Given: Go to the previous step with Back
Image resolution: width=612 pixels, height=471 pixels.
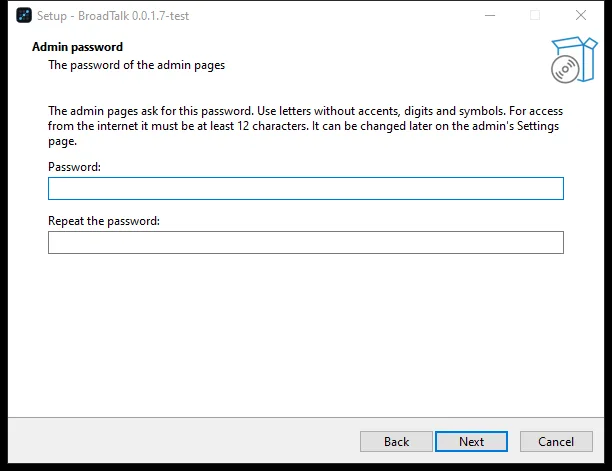Looking at the screenshot, I should tap(396, 441).
